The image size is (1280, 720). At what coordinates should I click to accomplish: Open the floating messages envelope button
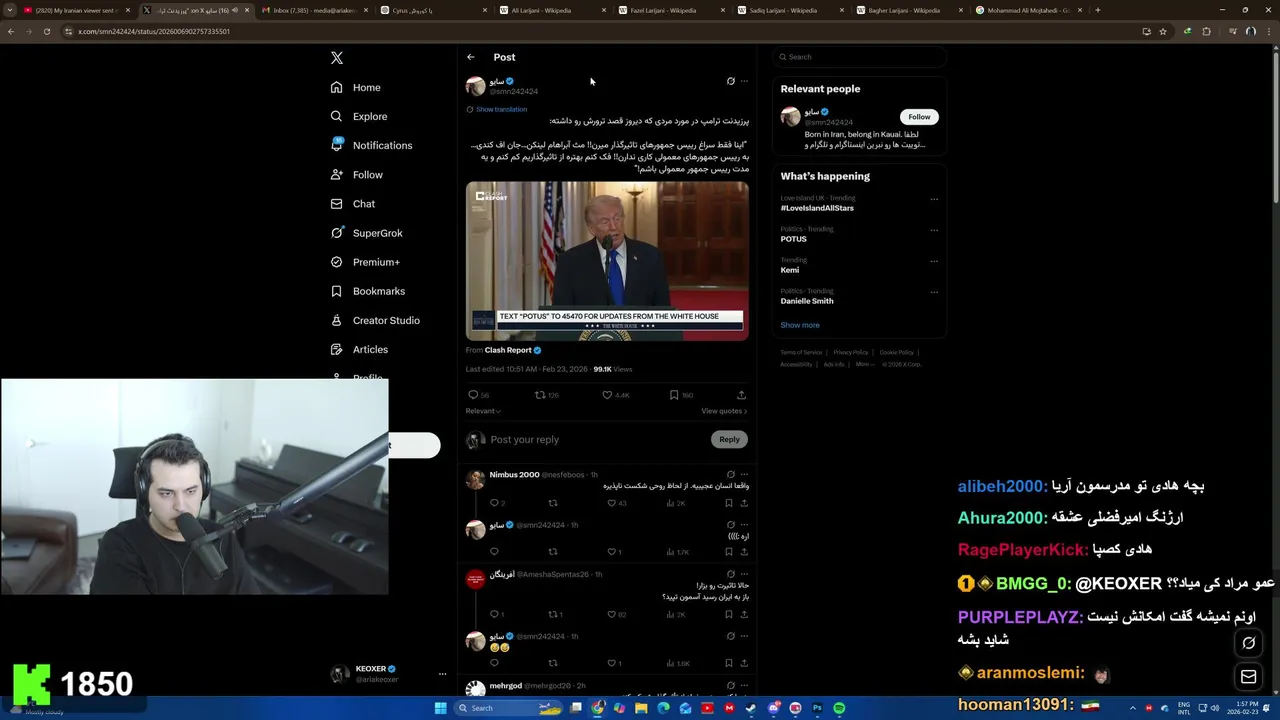click(x=1248, y=677)
